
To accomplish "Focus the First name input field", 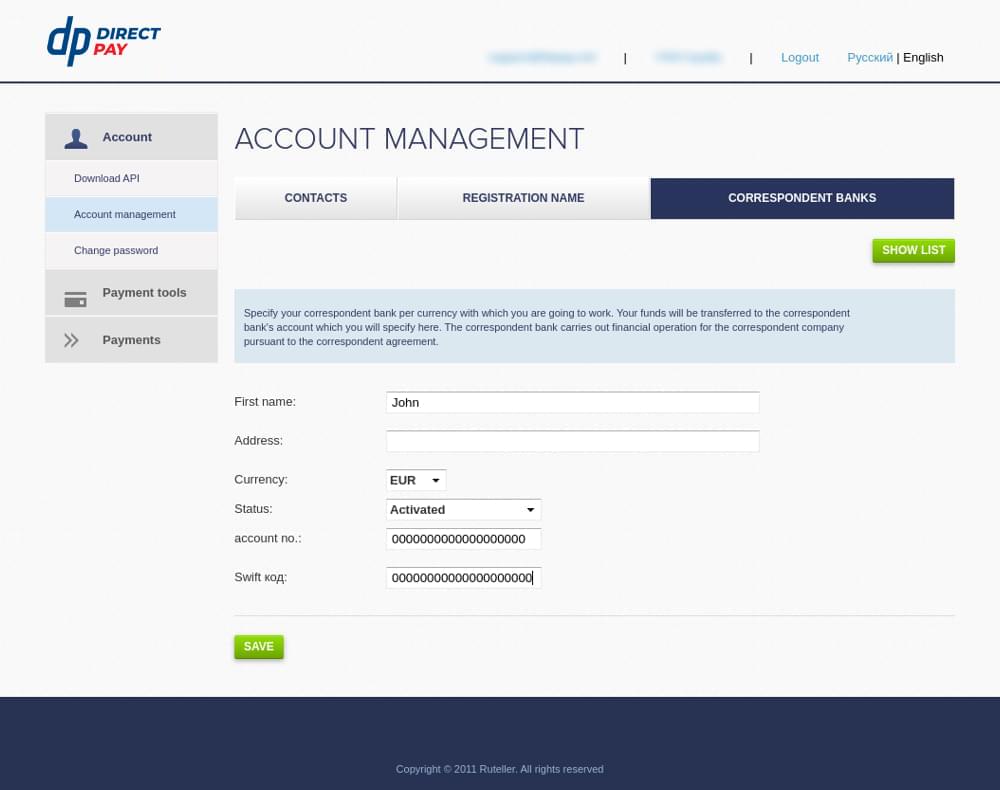I will point(572,402).
